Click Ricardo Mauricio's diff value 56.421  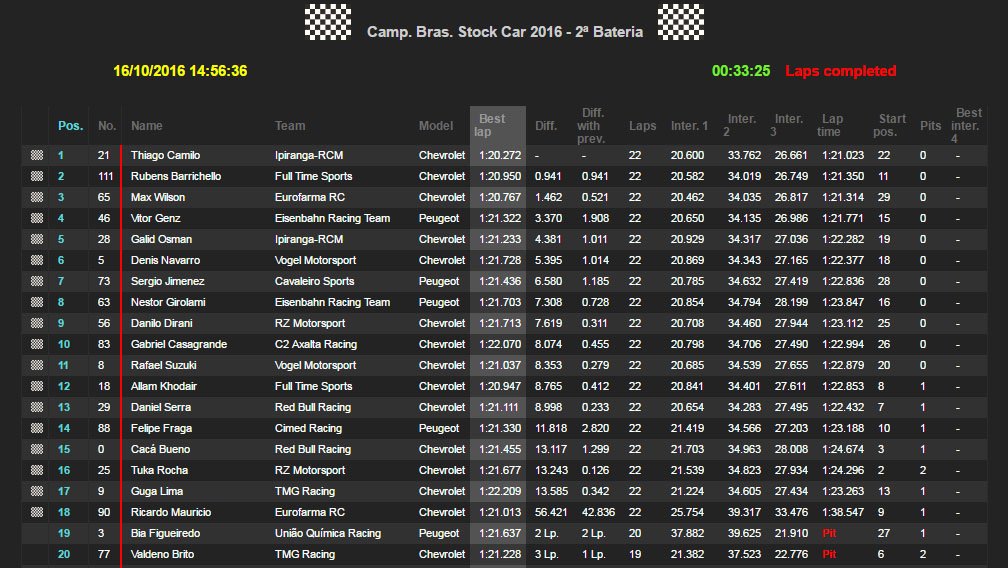[x=551, y=512]
